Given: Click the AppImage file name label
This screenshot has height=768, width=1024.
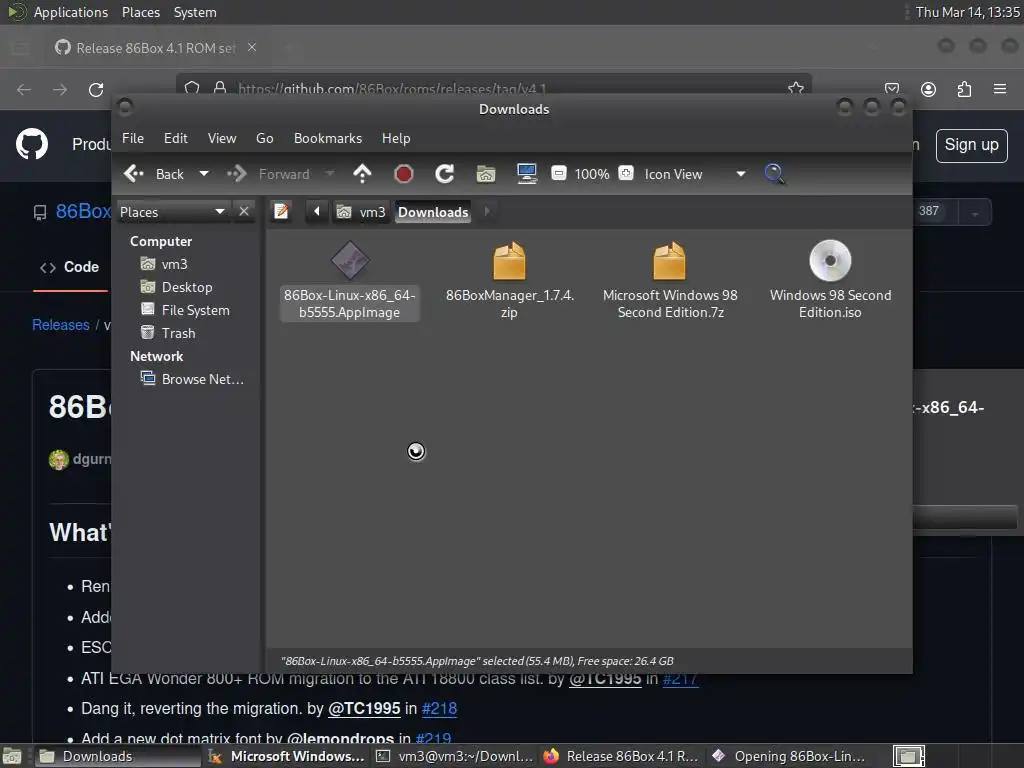Looking at the screenshot, I should click(x=349, y=304).
